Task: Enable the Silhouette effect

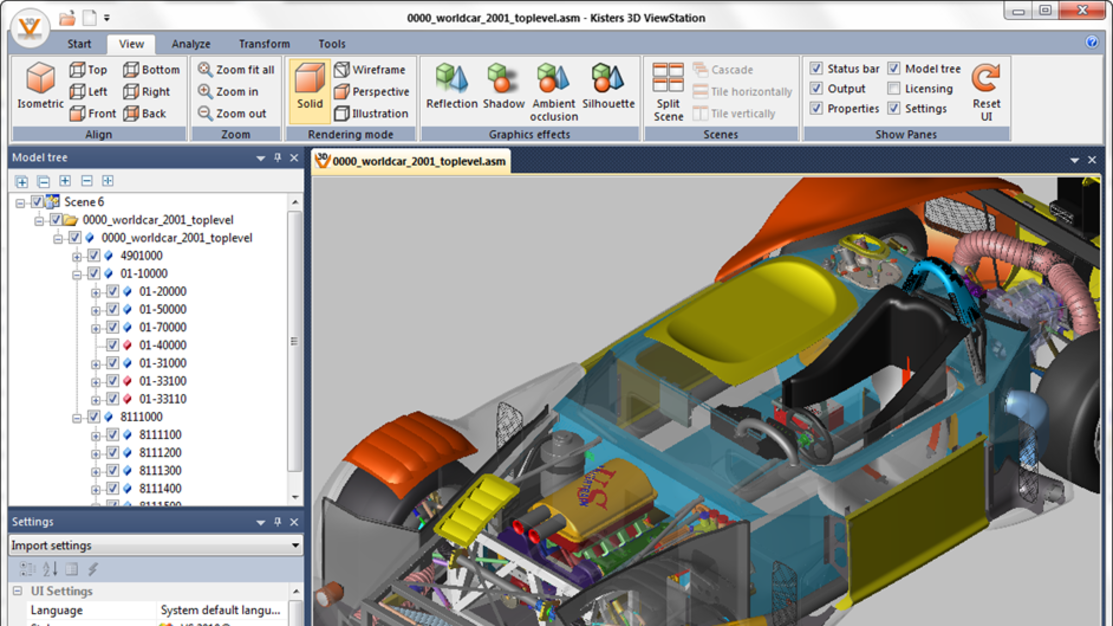Action: click(x=608, y=86)
